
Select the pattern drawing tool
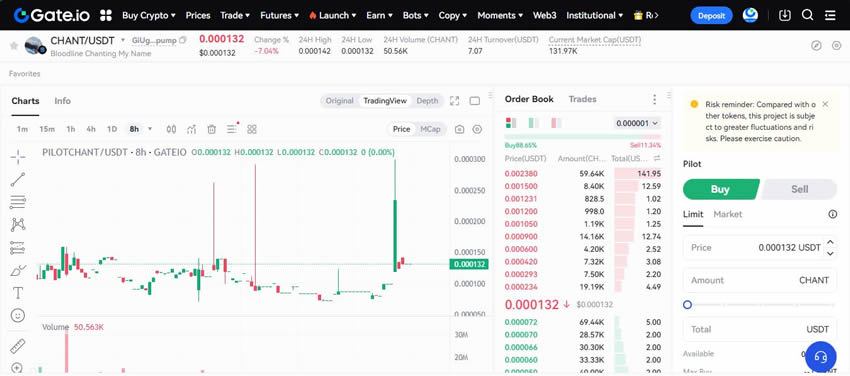[18, 224]
